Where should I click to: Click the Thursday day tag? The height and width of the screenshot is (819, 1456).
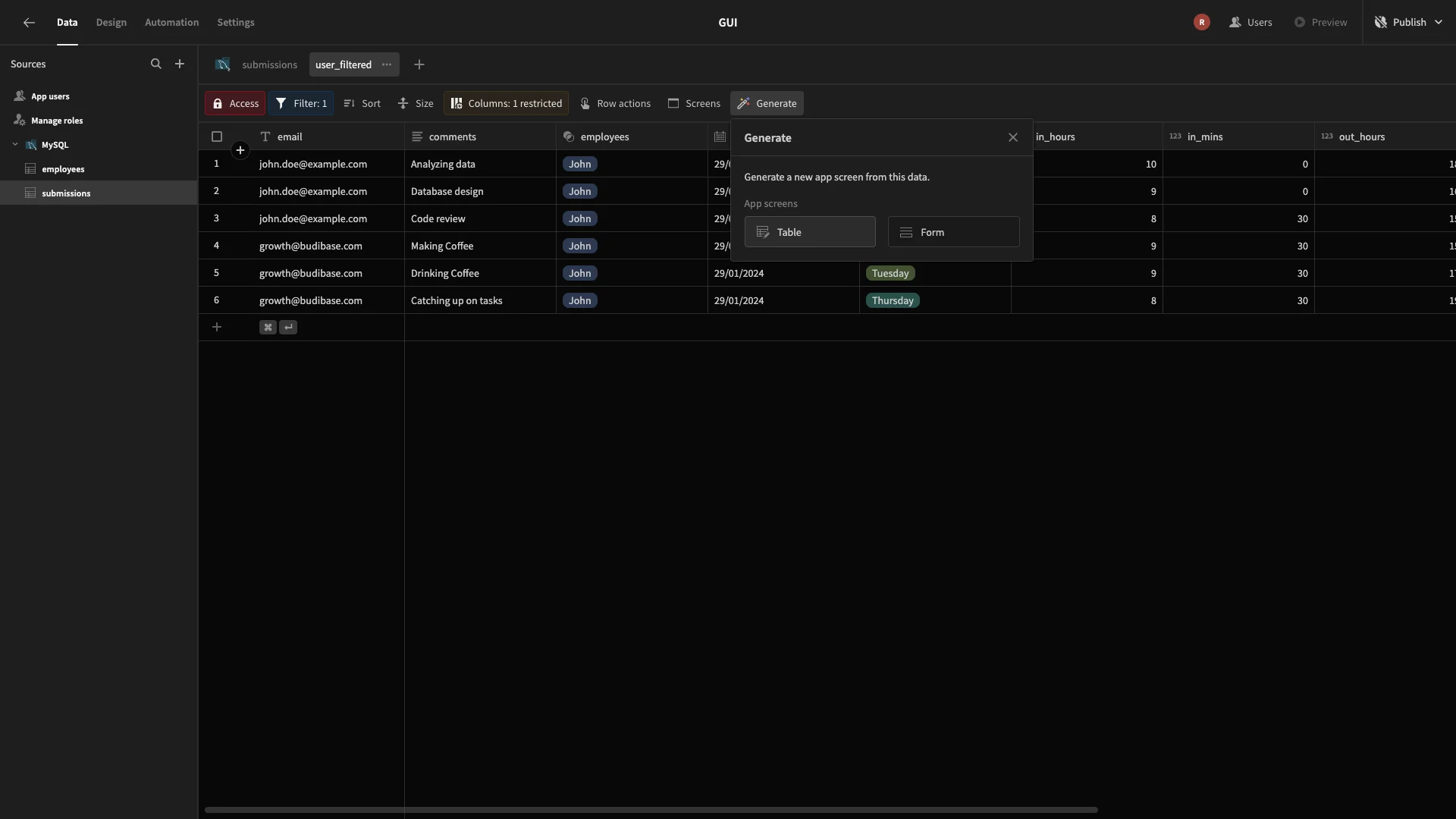(x=893, y=301)
